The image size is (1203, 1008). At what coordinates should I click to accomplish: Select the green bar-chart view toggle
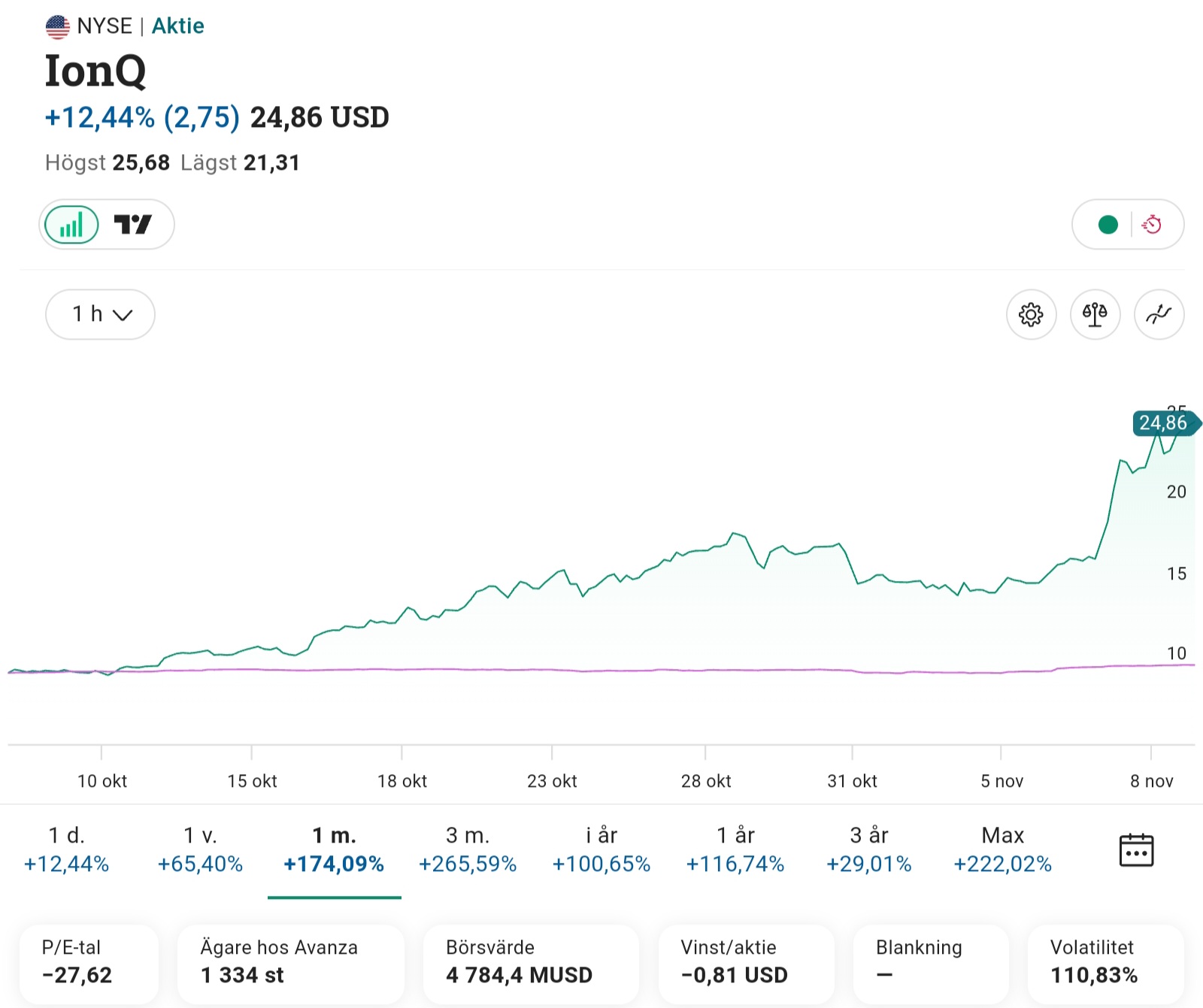click(71, 225)
